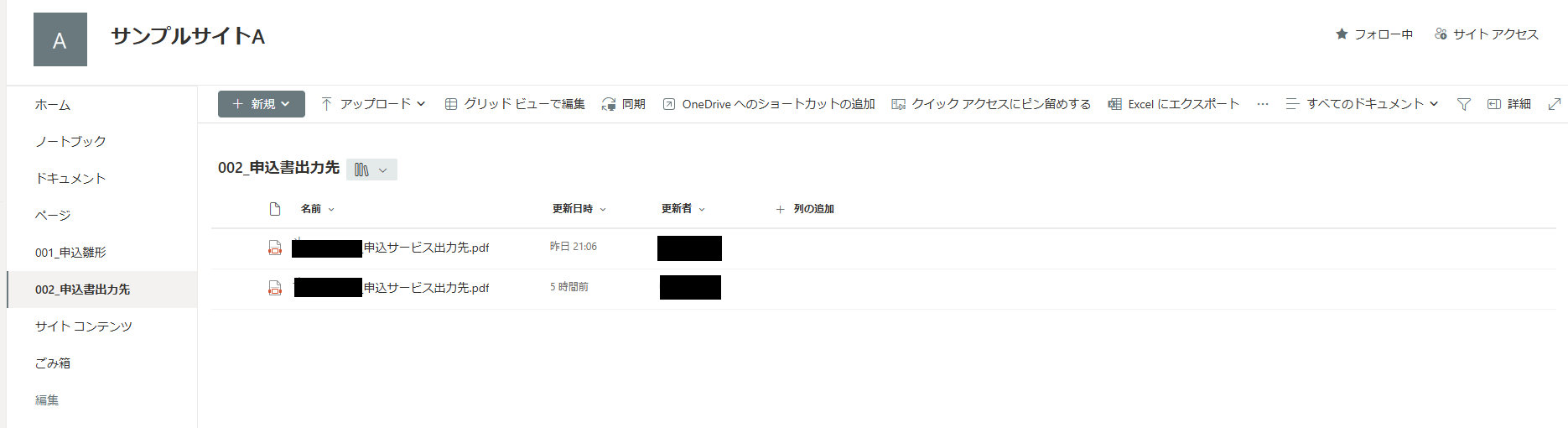Click the OneDrive shortcut icon

click(669, 104)
